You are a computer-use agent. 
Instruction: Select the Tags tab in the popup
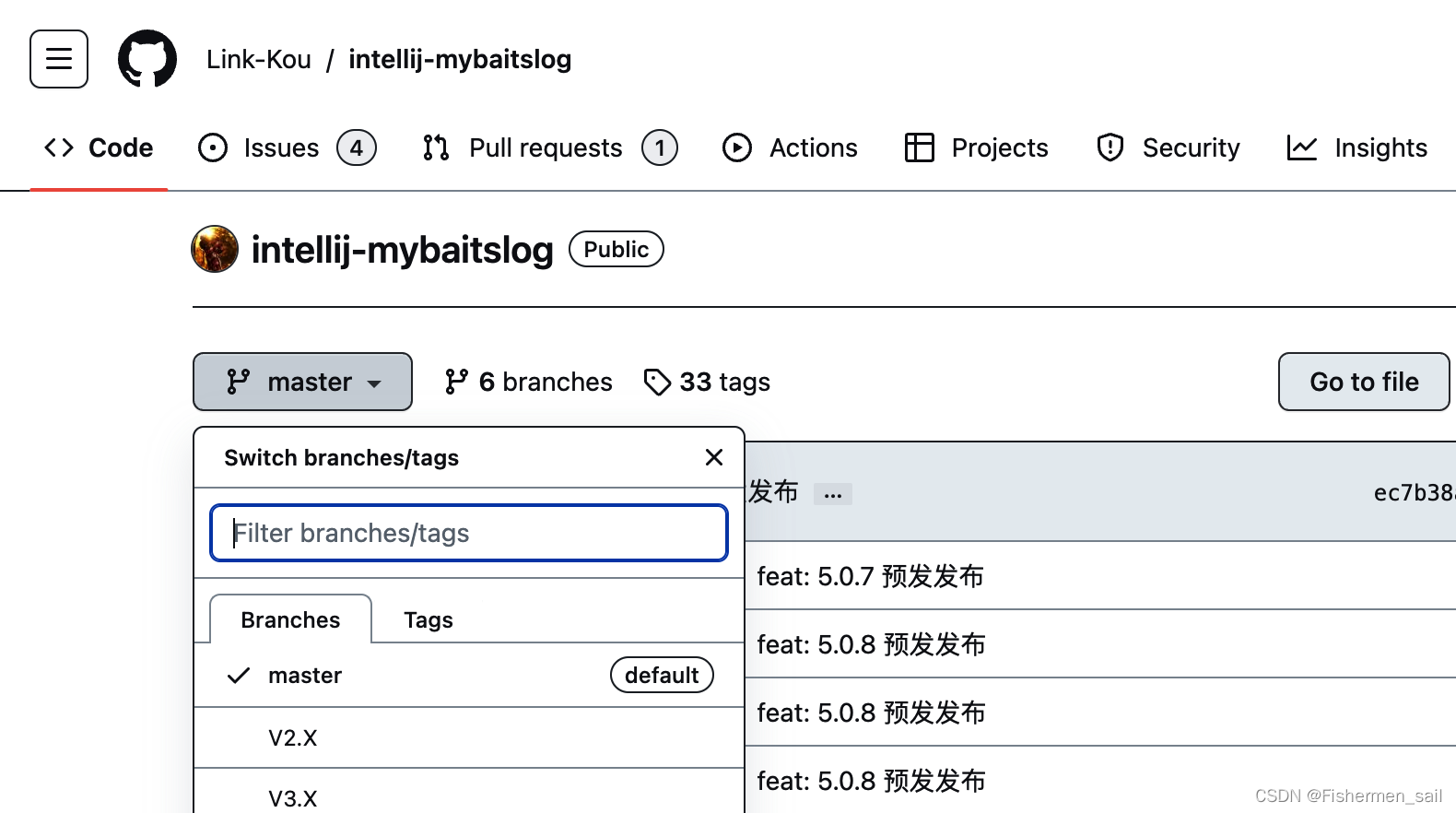[429, 619]
